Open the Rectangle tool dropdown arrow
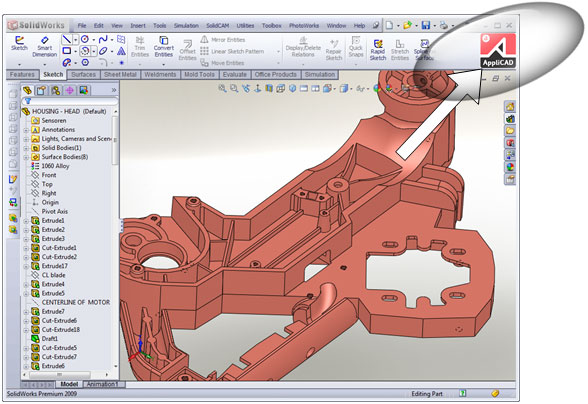This screenshot has height=404, width=588. coord(75,51)
